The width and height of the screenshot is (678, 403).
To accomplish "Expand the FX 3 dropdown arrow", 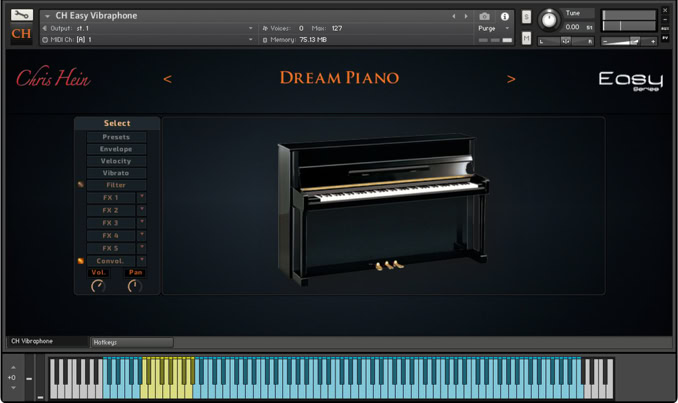I will click(x=141, y=223).
